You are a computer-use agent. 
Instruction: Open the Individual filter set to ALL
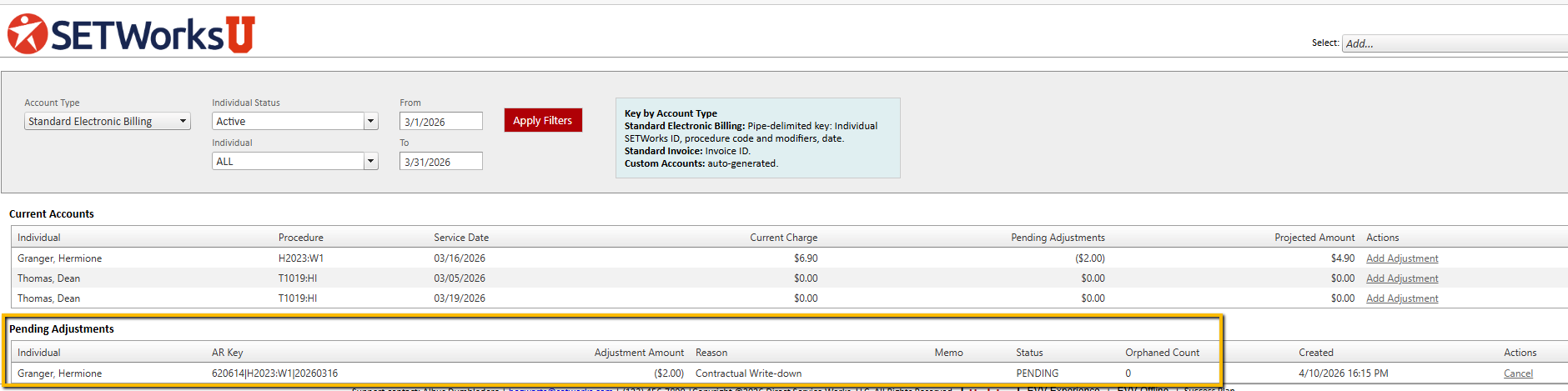(x=294, y=162)
